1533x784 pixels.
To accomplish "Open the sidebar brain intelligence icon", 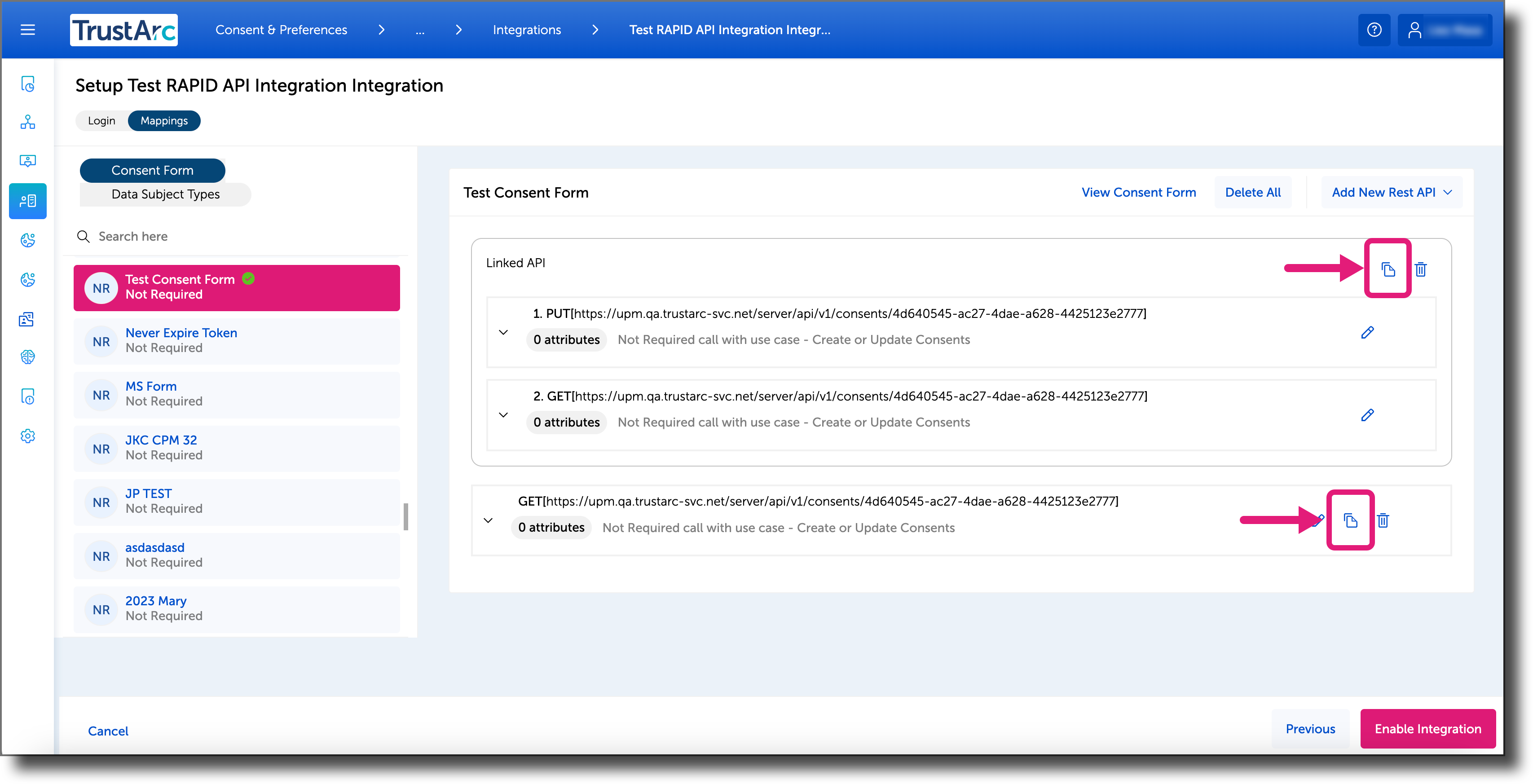I will point(27,357).
